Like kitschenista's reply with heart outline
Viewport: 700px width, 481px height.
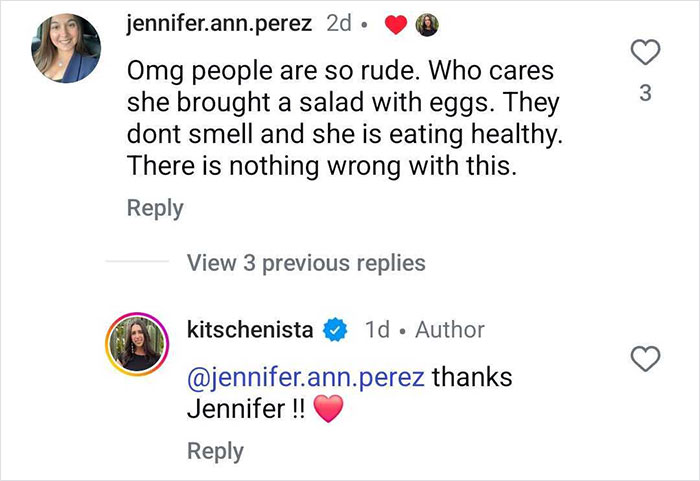(x=647, y=359)
